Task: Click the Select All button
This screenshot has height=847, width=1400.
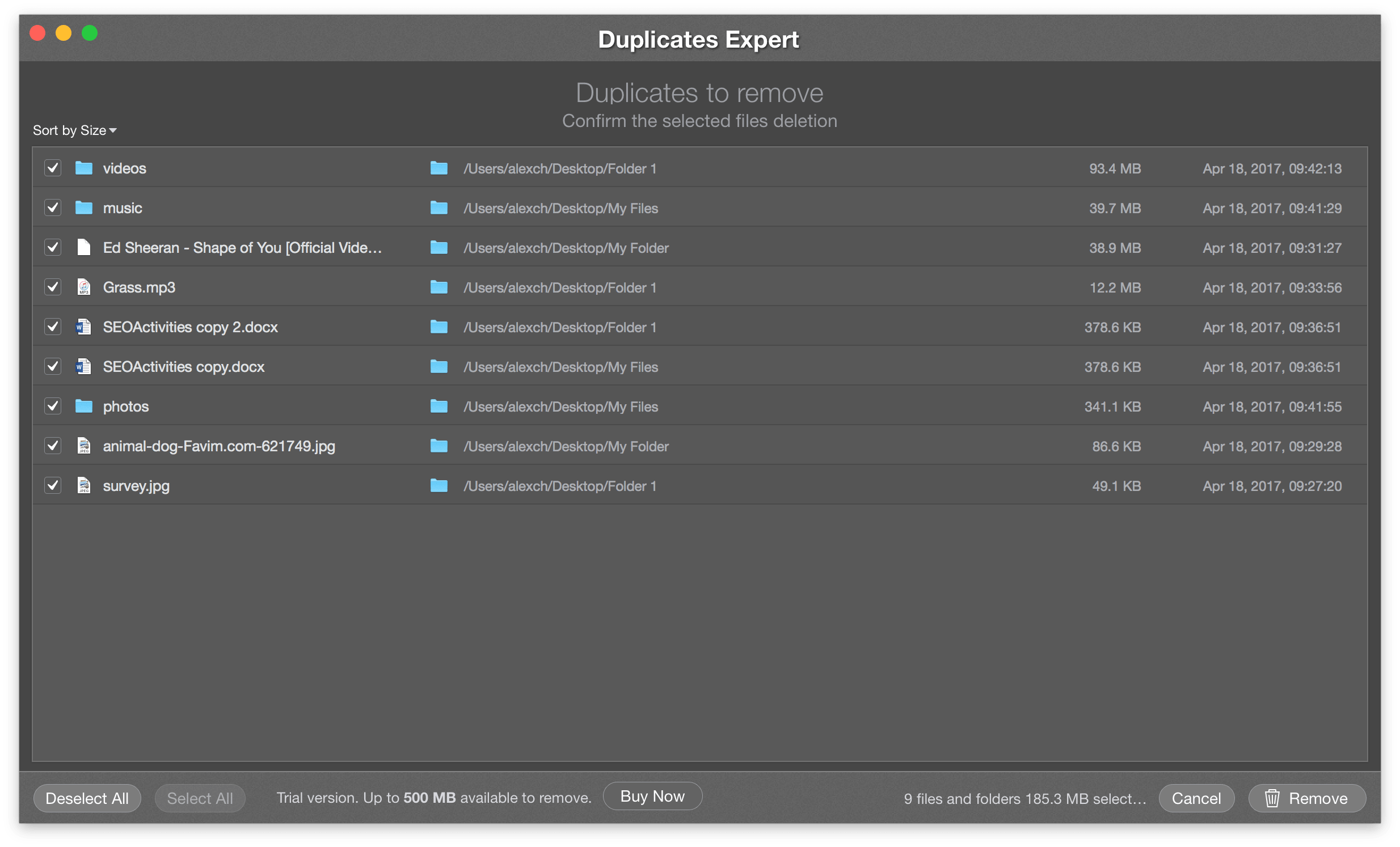Action: point(200,798)
